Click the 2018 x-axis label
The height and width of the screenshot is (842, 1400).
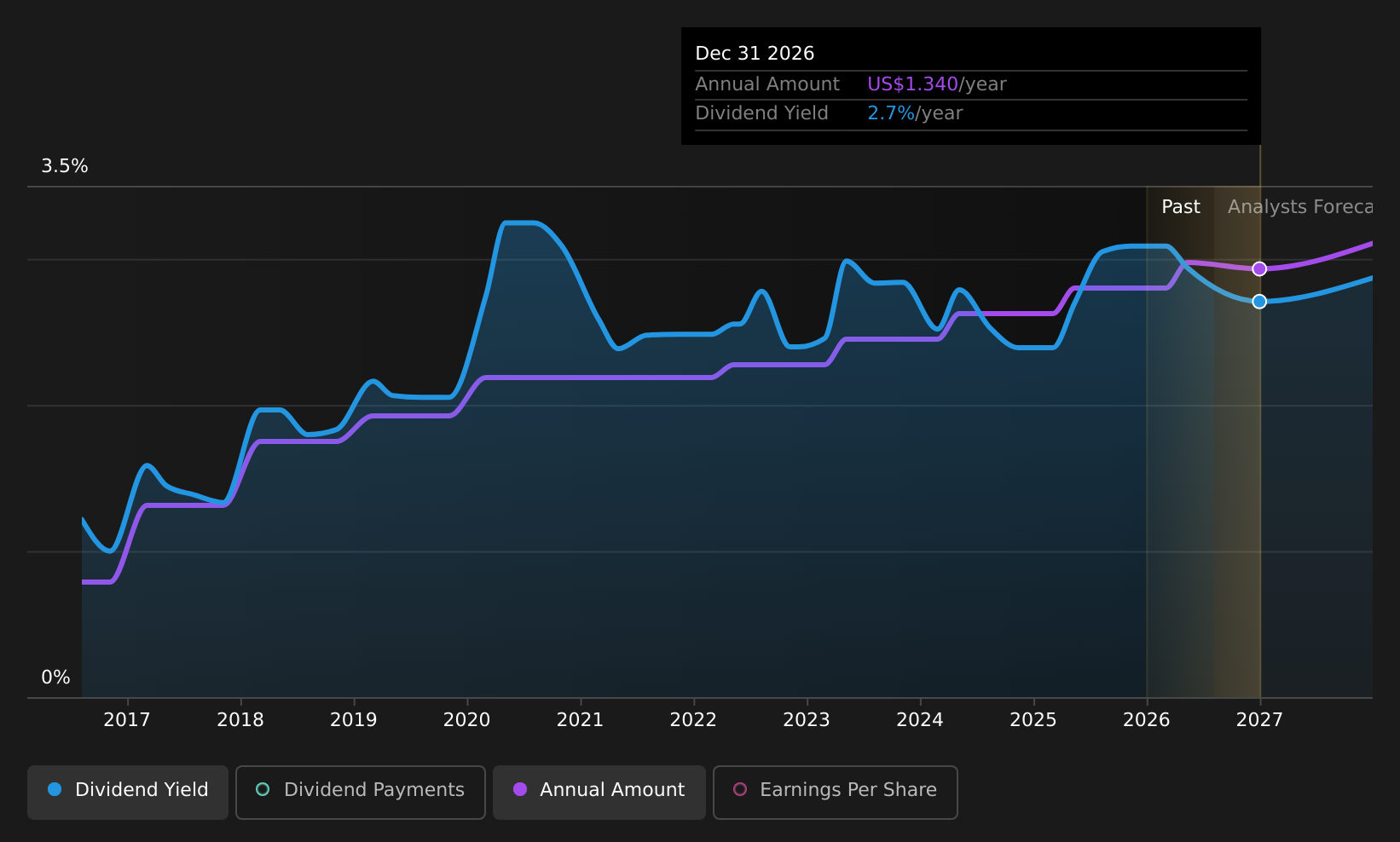(x=240, y=720)
